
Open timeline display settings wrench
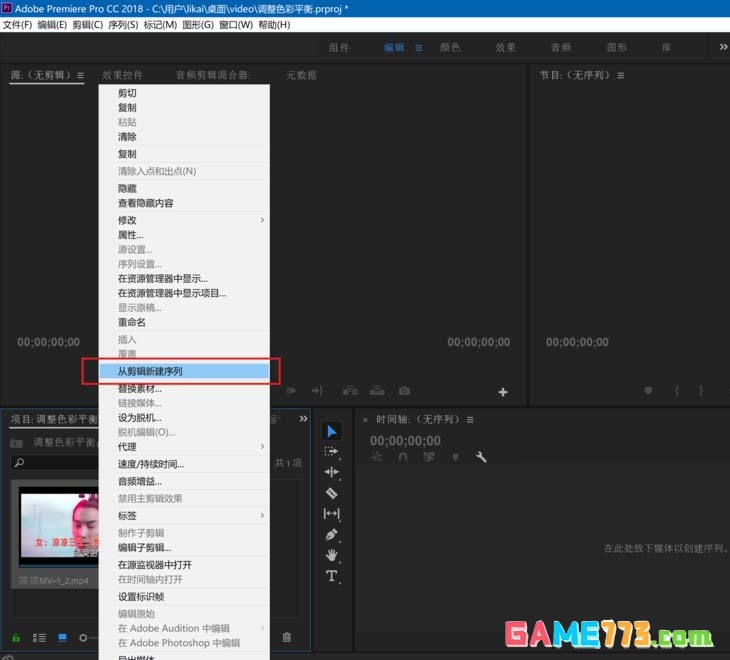pyautogui.click(x=481, y=457)
